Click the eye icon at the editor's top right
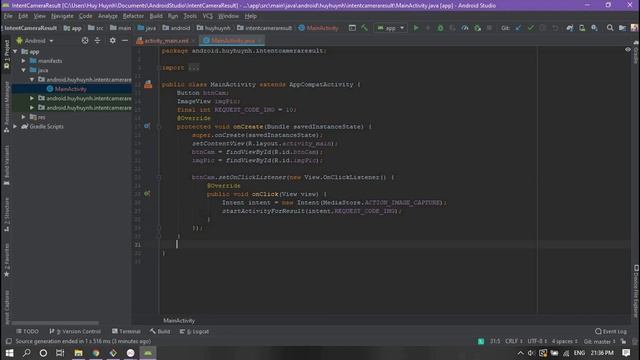 pos(628,49)
